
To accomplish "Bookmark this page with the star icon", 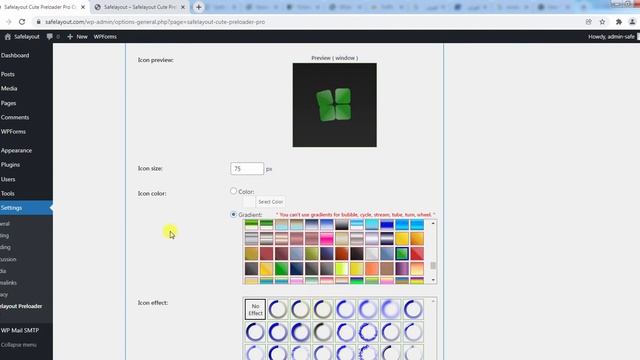I will (602, 22).
